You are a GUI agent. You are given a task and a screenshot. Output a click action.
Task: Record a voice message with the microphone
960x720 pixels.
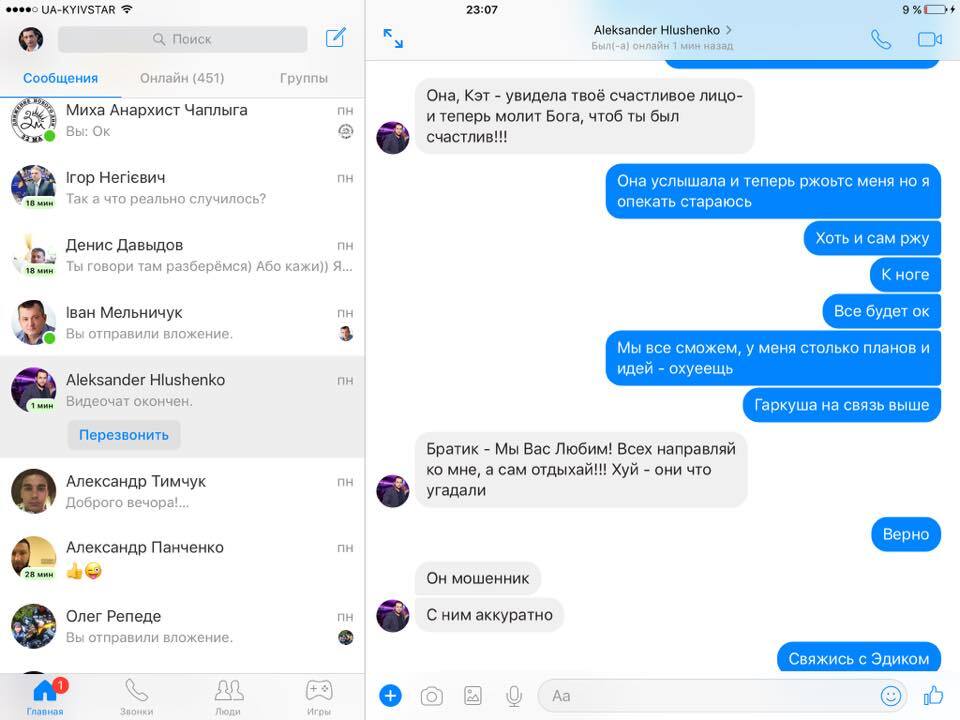point(514,695)
